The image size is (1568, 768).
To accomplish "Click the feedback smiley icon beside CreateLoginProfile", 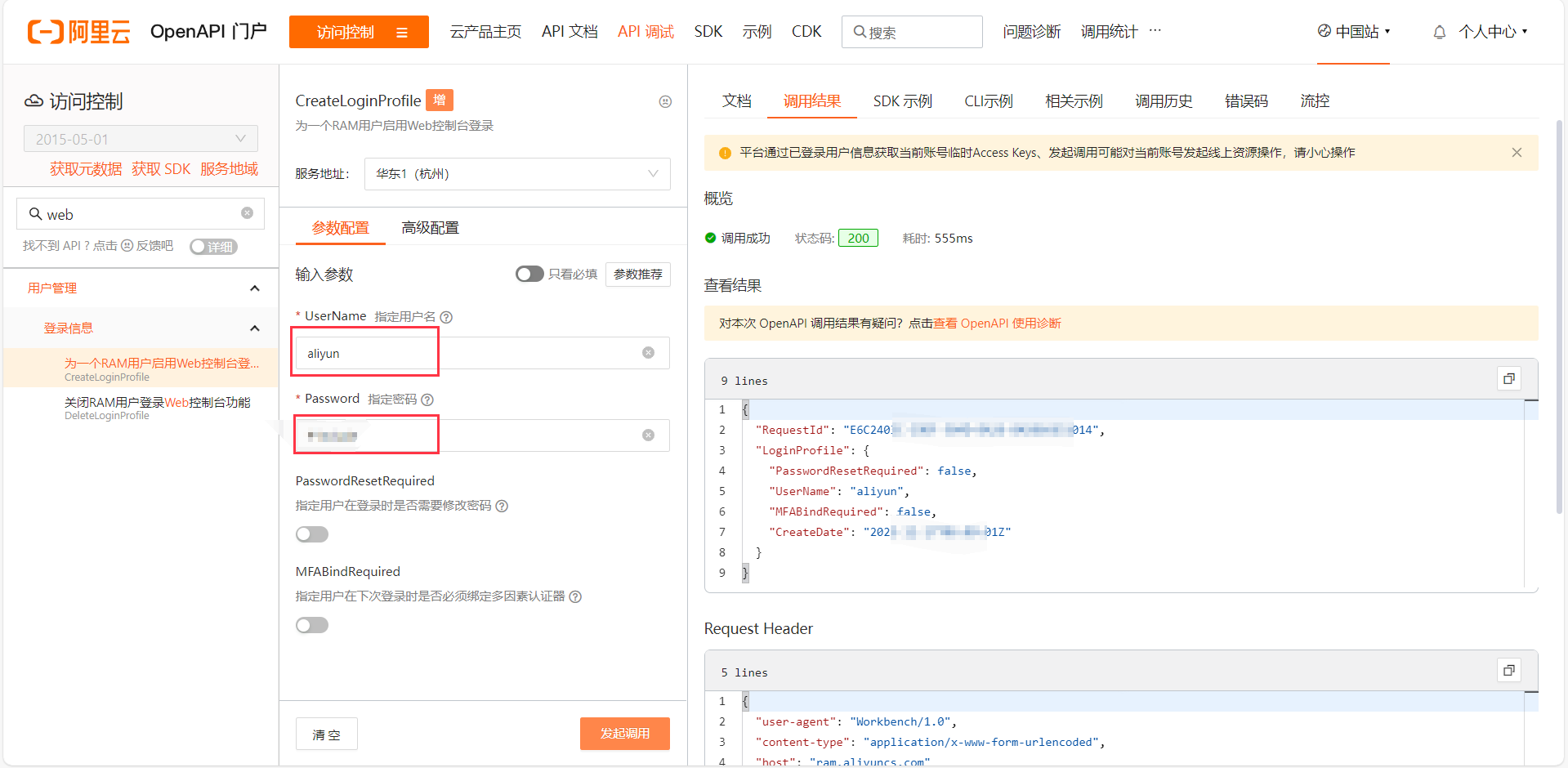I will (x=665, y=101).
